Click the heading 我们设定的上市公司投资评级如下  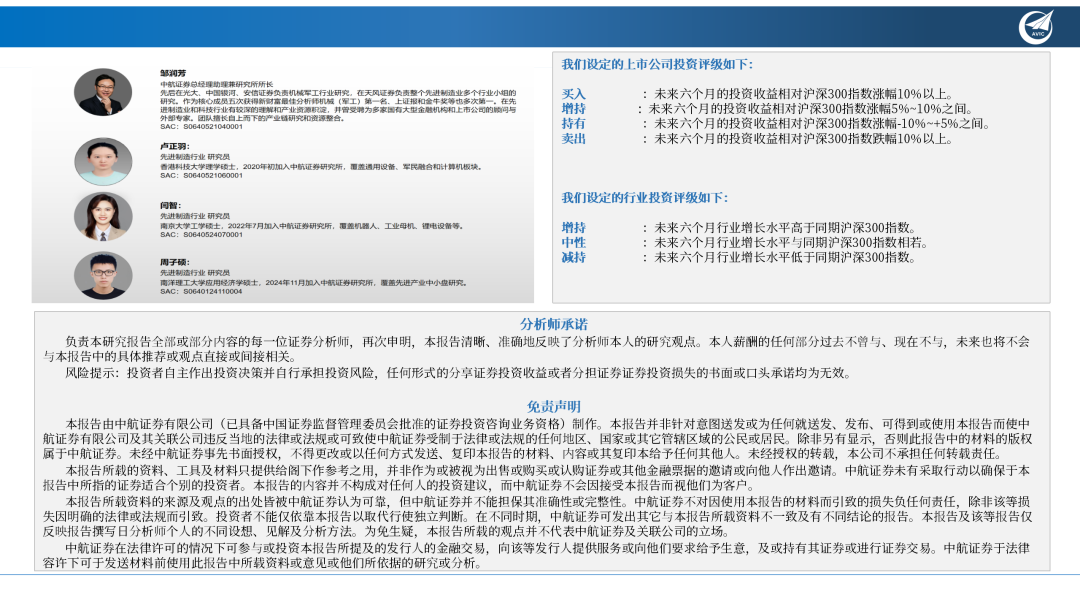tap(657, 65)
